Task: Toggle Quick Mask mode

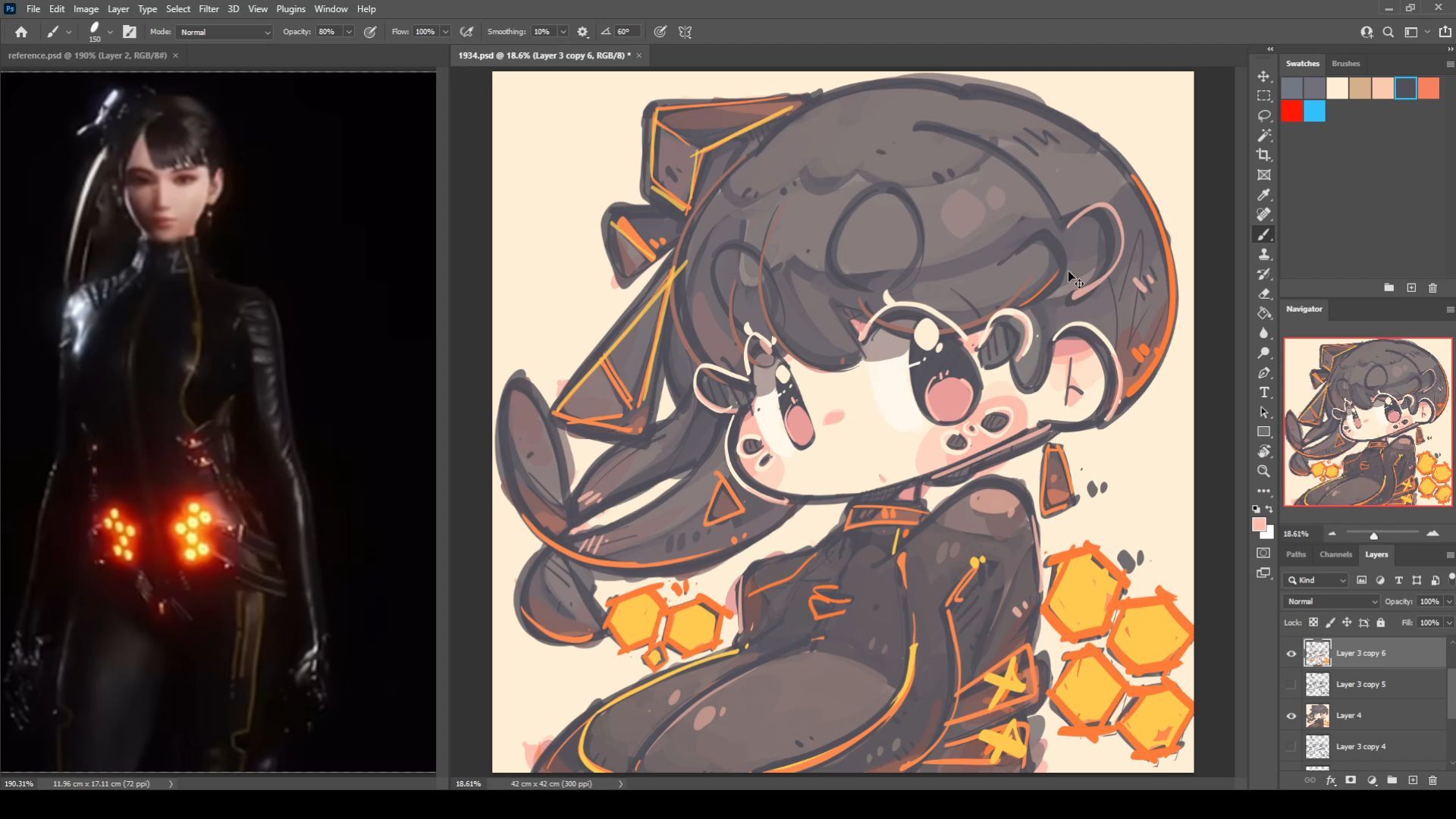Action: [1263, 553]
